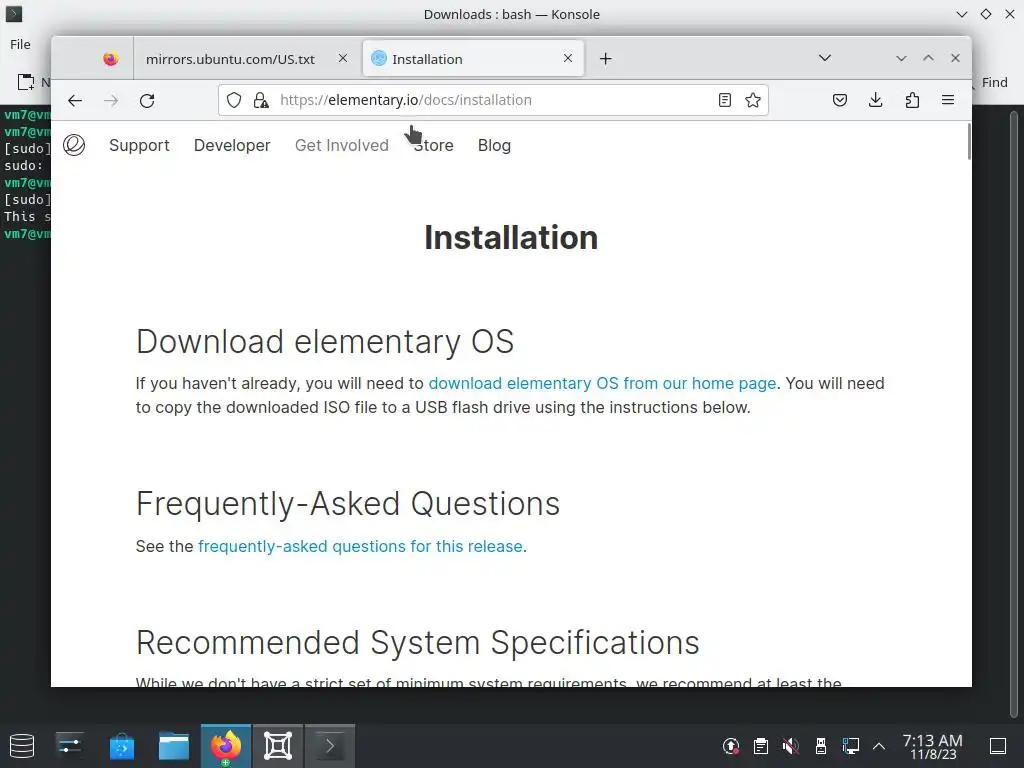The image size is (1024, 768).
Task: Select the Installation tab
Action: click(x=473, y=59)
